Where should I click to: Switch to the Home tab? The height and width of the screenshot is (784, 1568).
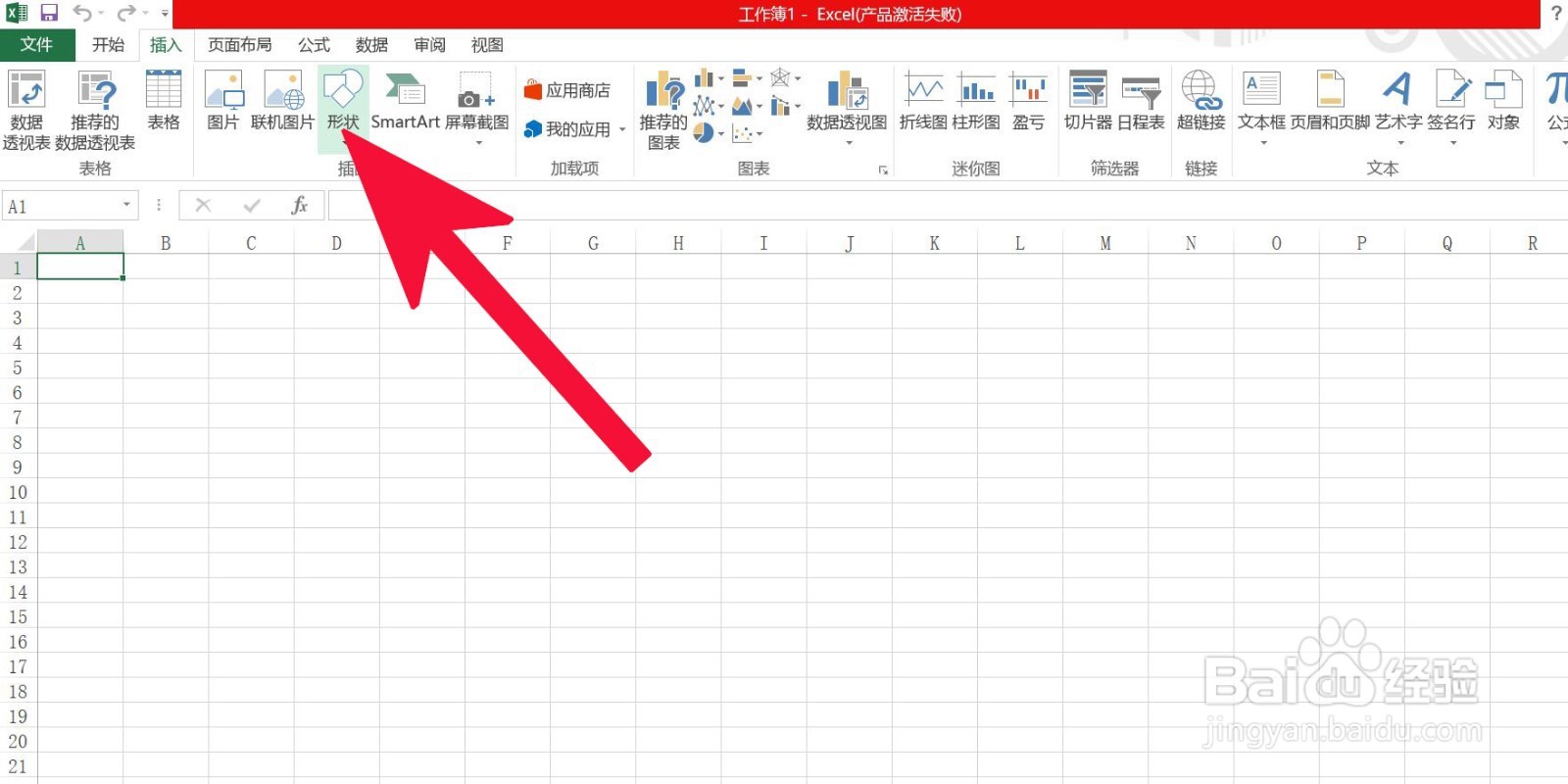tap(108, 44)
